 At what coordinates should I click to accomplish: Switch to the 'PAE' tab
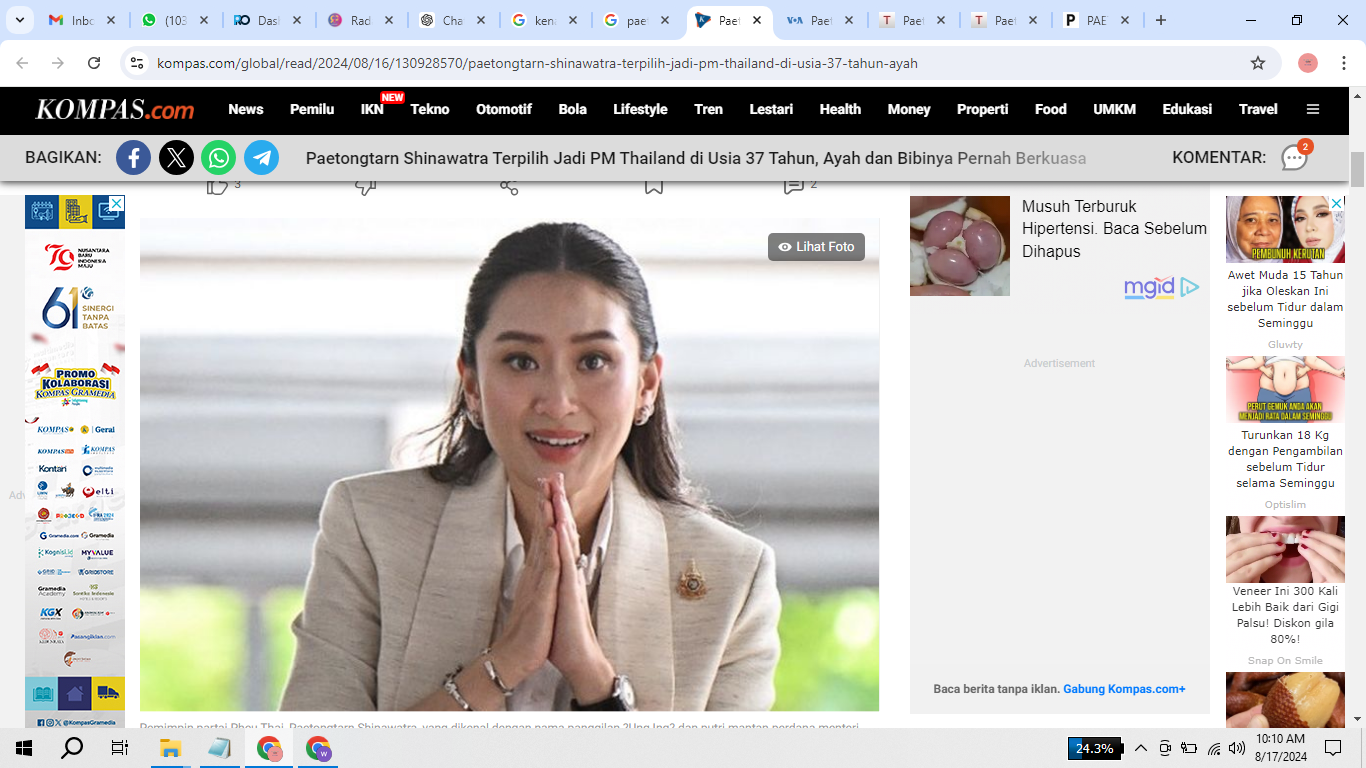pyautogui.click(x=1097, y=20)
